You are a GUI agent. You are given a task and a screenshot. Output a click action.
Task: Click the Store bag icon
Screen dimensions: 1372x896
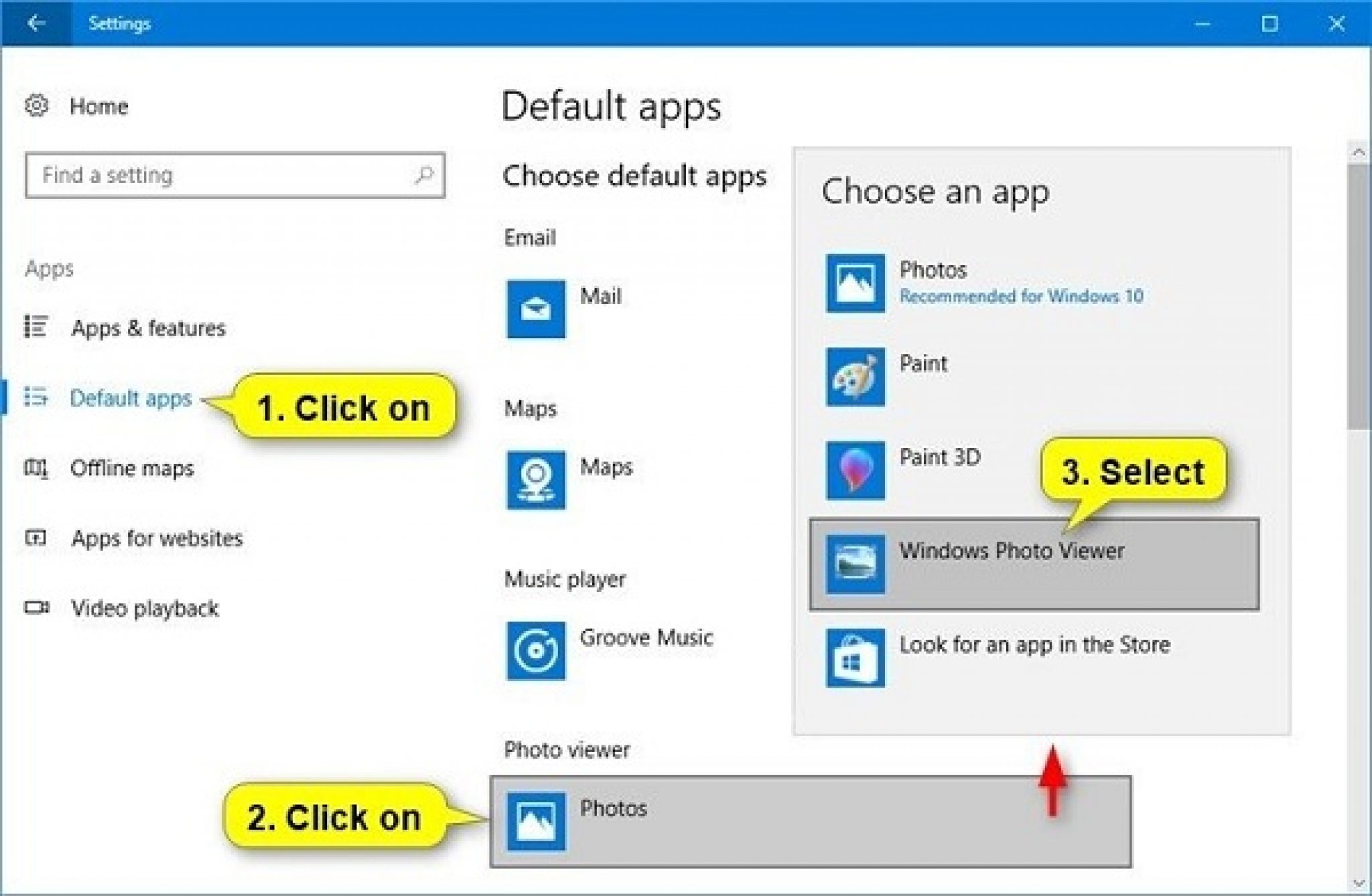click(855, 658)
